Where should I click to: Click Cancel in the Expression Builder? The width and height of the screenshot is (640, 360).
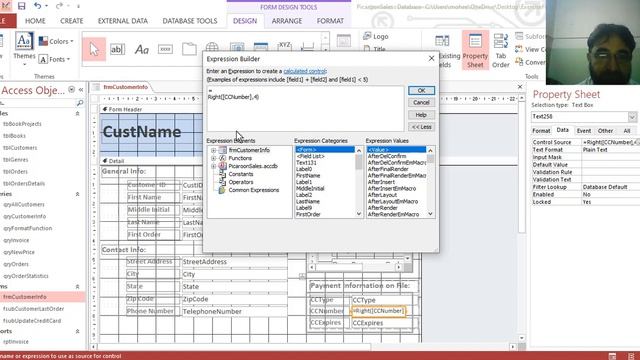point(421,102)
